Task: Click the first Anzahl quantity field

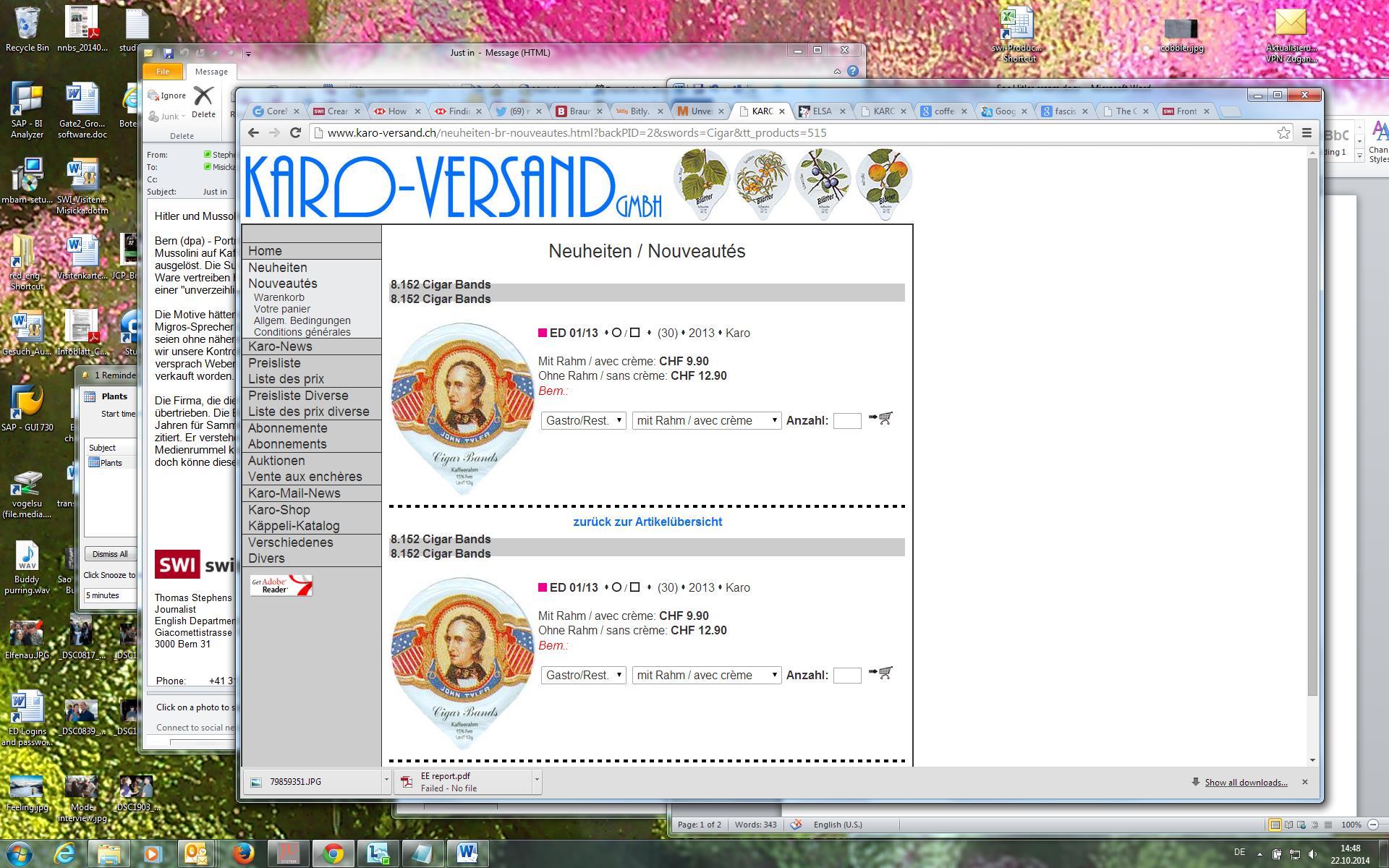Action: pyautogui.click(x=847, y=420)
